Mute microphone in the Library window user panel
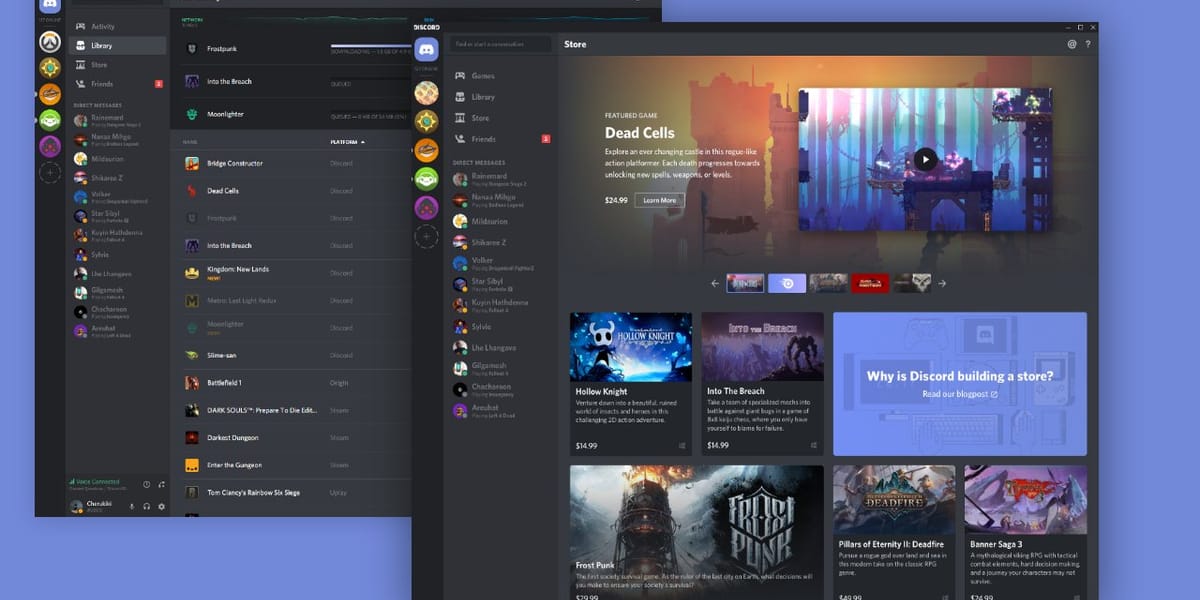This screenshot has height=600, width=1200. 131,506
